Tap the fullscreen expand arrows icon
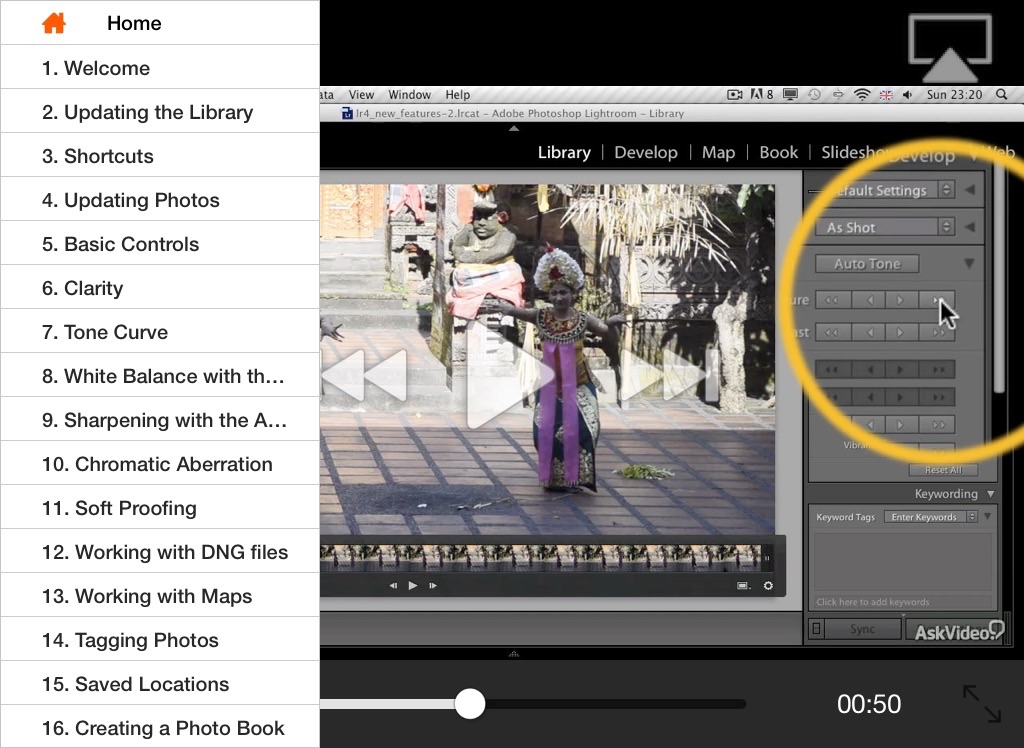 pyautogui.click(x=982, y=704)
